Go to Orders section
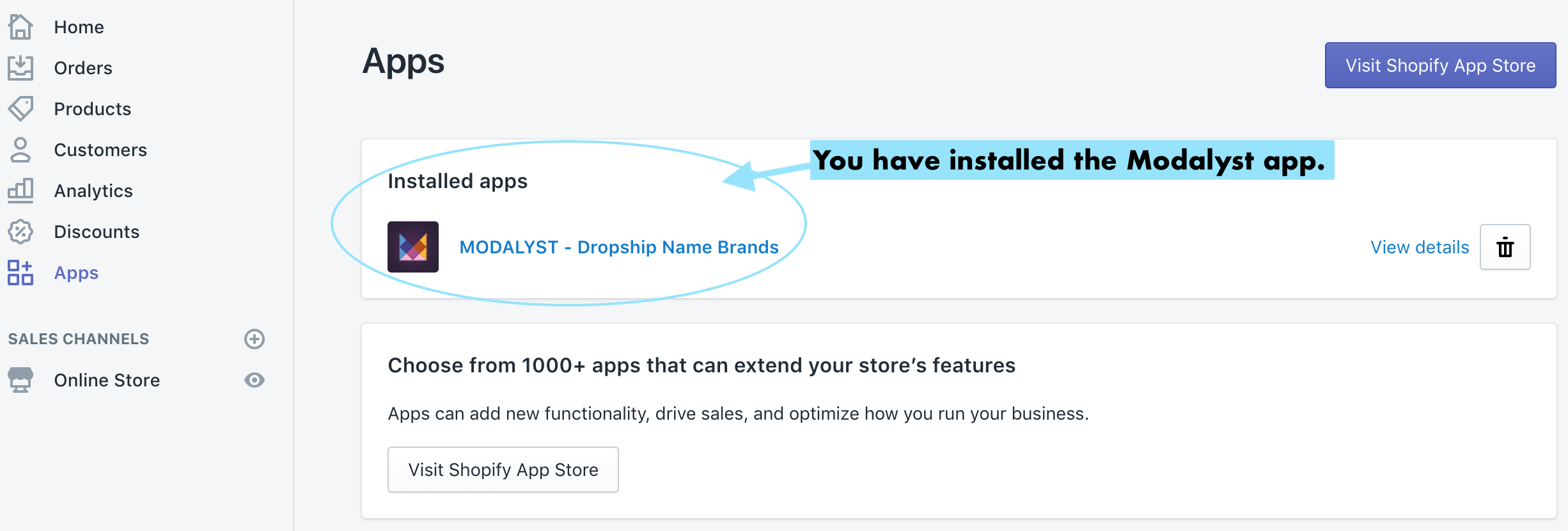The image size is (1568, 531). 83,68
